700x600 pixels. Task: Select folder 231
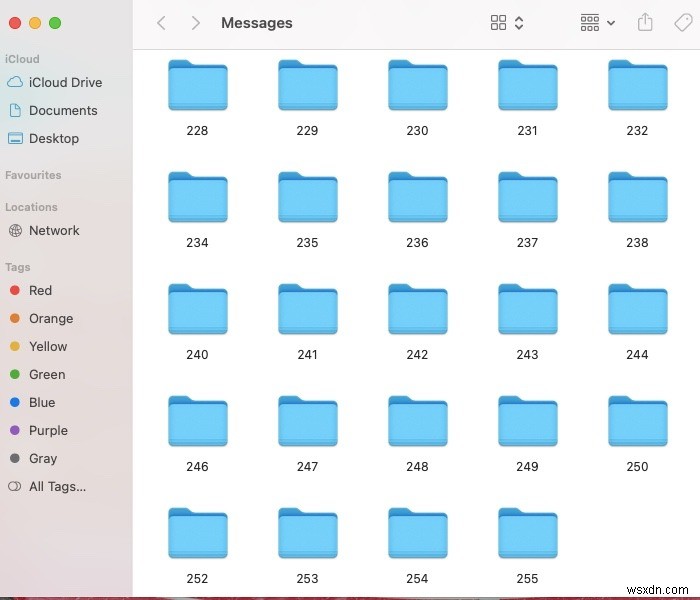pos(528,85)
